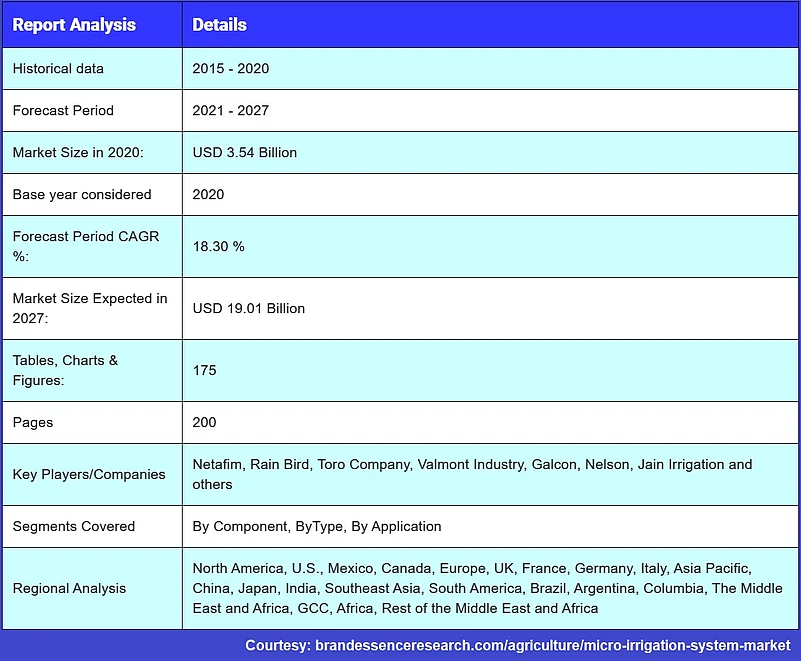The image size is (801, 661).
Task: Click the 2015 - 2020 value cell
Action: click(x=231, y=69)
